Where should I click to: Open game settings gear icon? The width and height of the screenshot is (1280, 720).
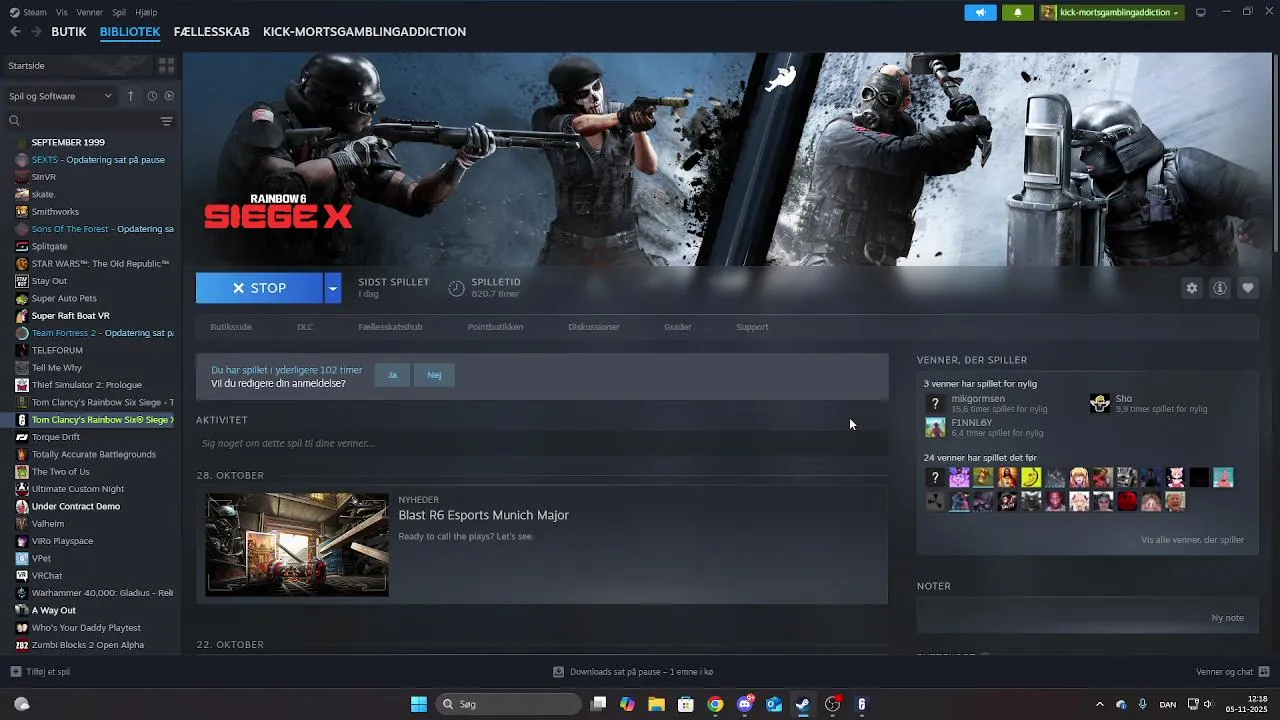1191,288
